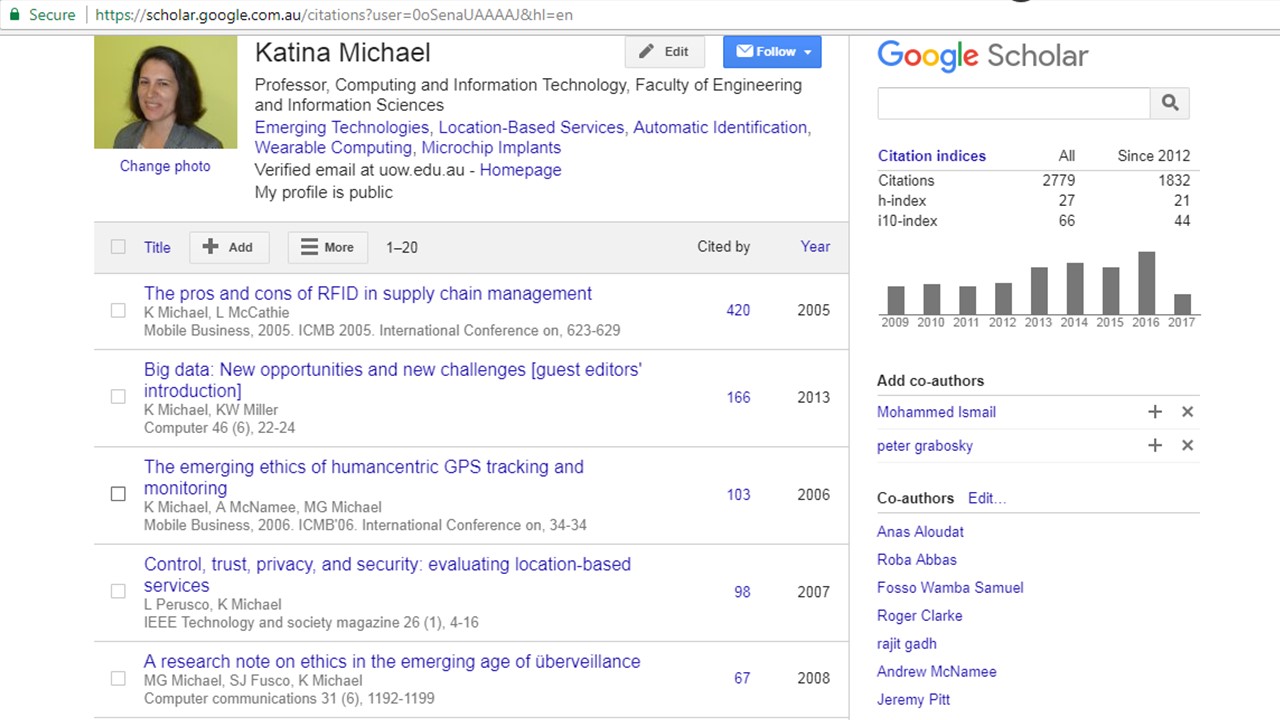Click the green Secure padlock icon

[x=14, y=15]
